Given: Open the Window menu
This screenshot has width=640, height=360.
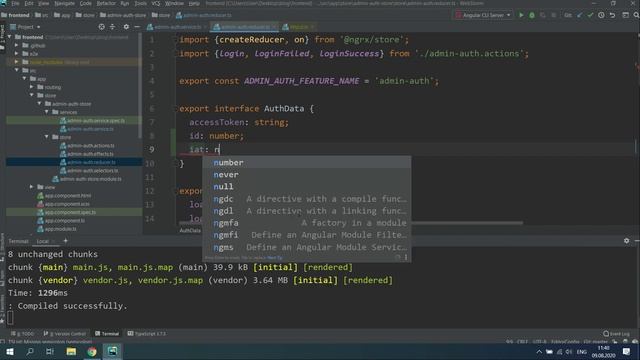Looking at the screenshot, I should pos(174,3).
